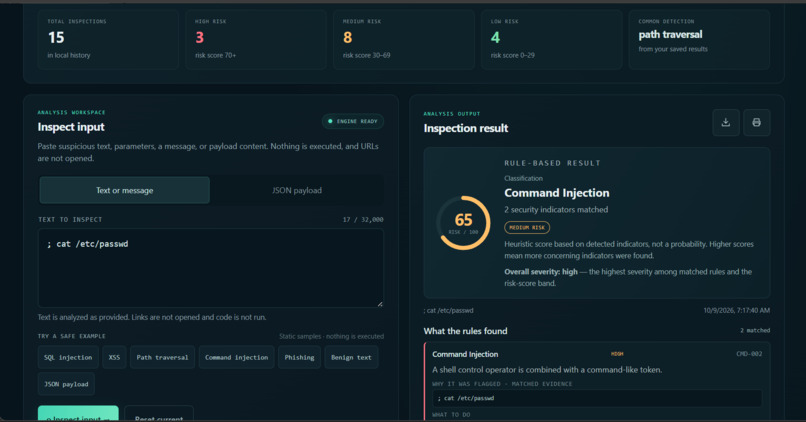
Task: Click the matched evidence code box
Action: [x=597, y=398]
